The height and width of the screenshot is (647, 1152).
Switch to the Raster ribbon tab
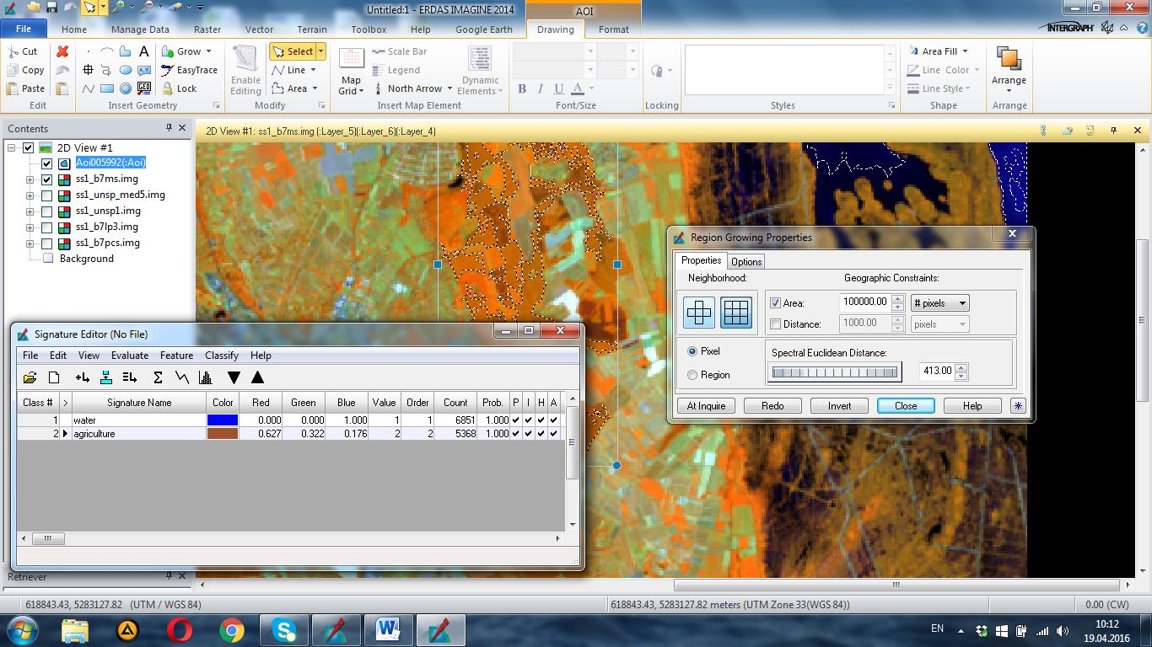[x=207, y=29]
